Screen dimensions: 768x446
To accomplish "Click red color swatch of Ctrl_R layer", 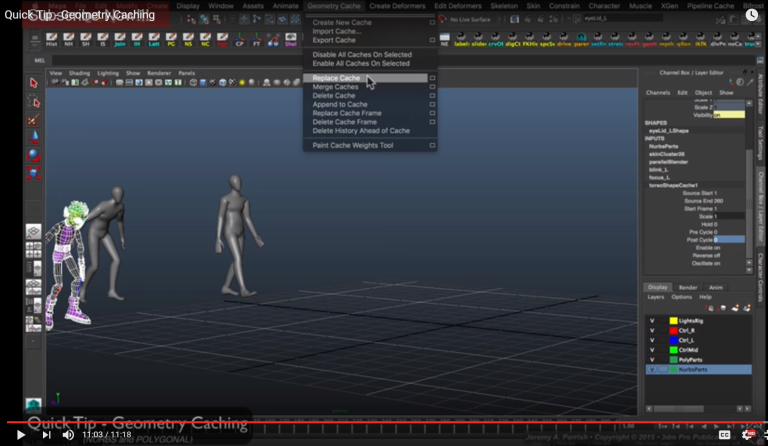I will pos(673,330).
